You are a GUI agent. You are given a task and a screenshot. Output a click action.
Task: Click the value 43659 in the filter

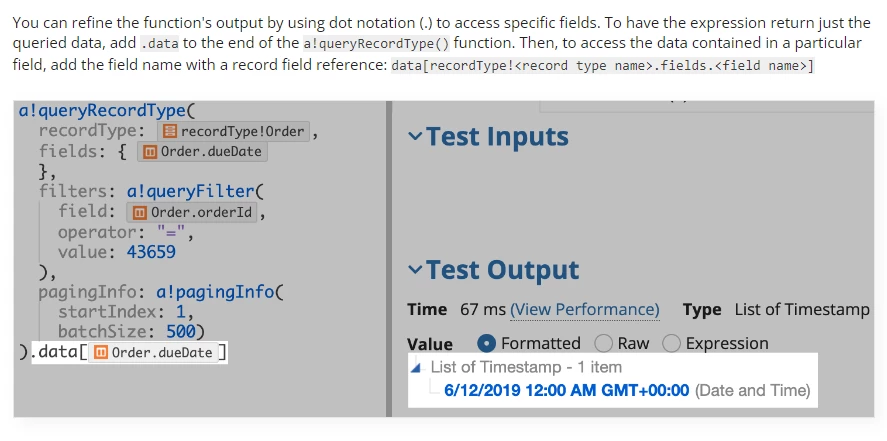pos(151,252)
